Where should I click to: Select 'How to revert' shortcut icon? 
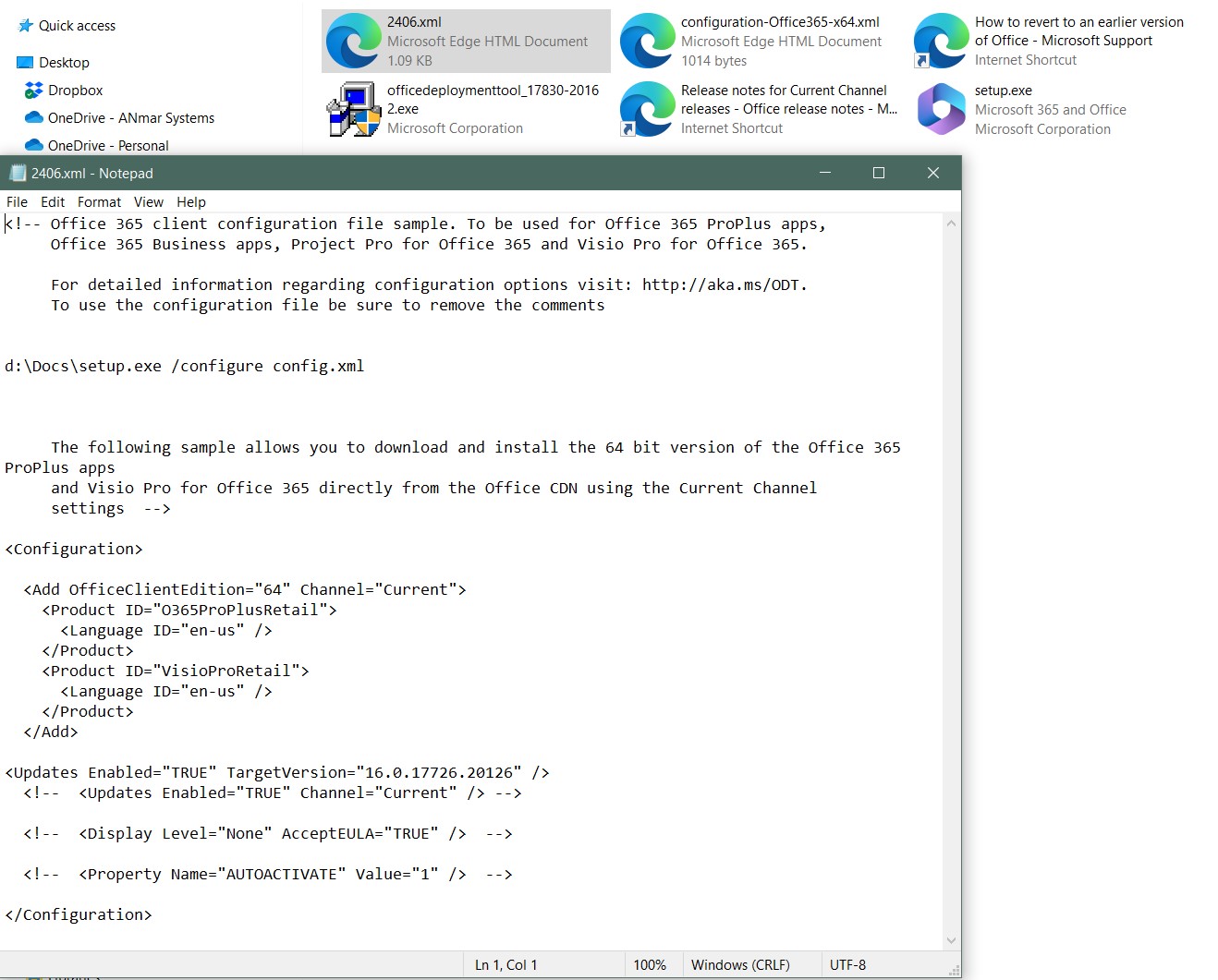coord(941,42)
